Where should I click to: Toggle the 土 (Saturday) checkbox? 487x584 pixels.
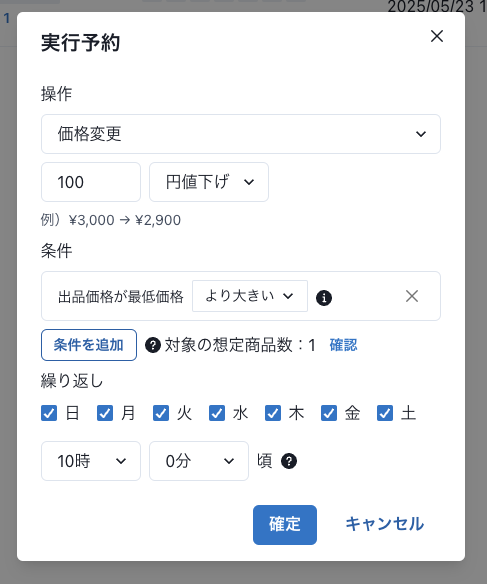click(x=385, y=413)
